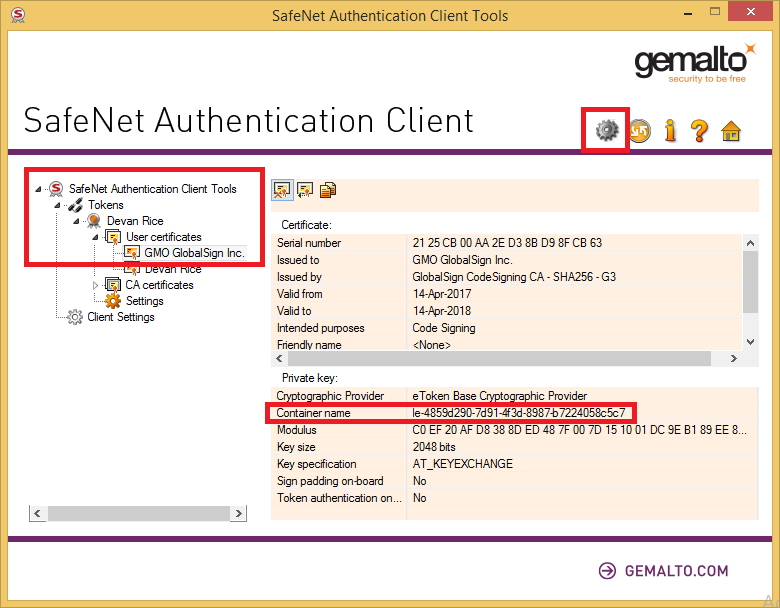Select CA certificates tree item

(x=159, y=285)
